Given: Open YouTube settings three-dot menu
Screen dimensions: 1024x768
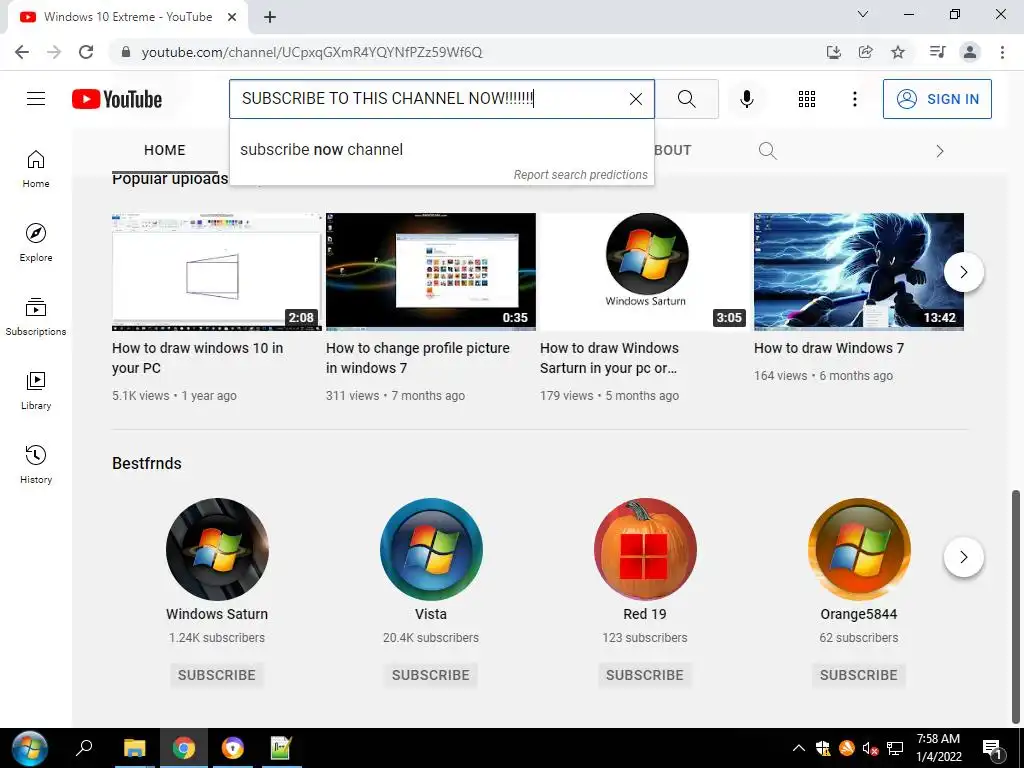Looking at the screenshot, I should tap(854, 99).
